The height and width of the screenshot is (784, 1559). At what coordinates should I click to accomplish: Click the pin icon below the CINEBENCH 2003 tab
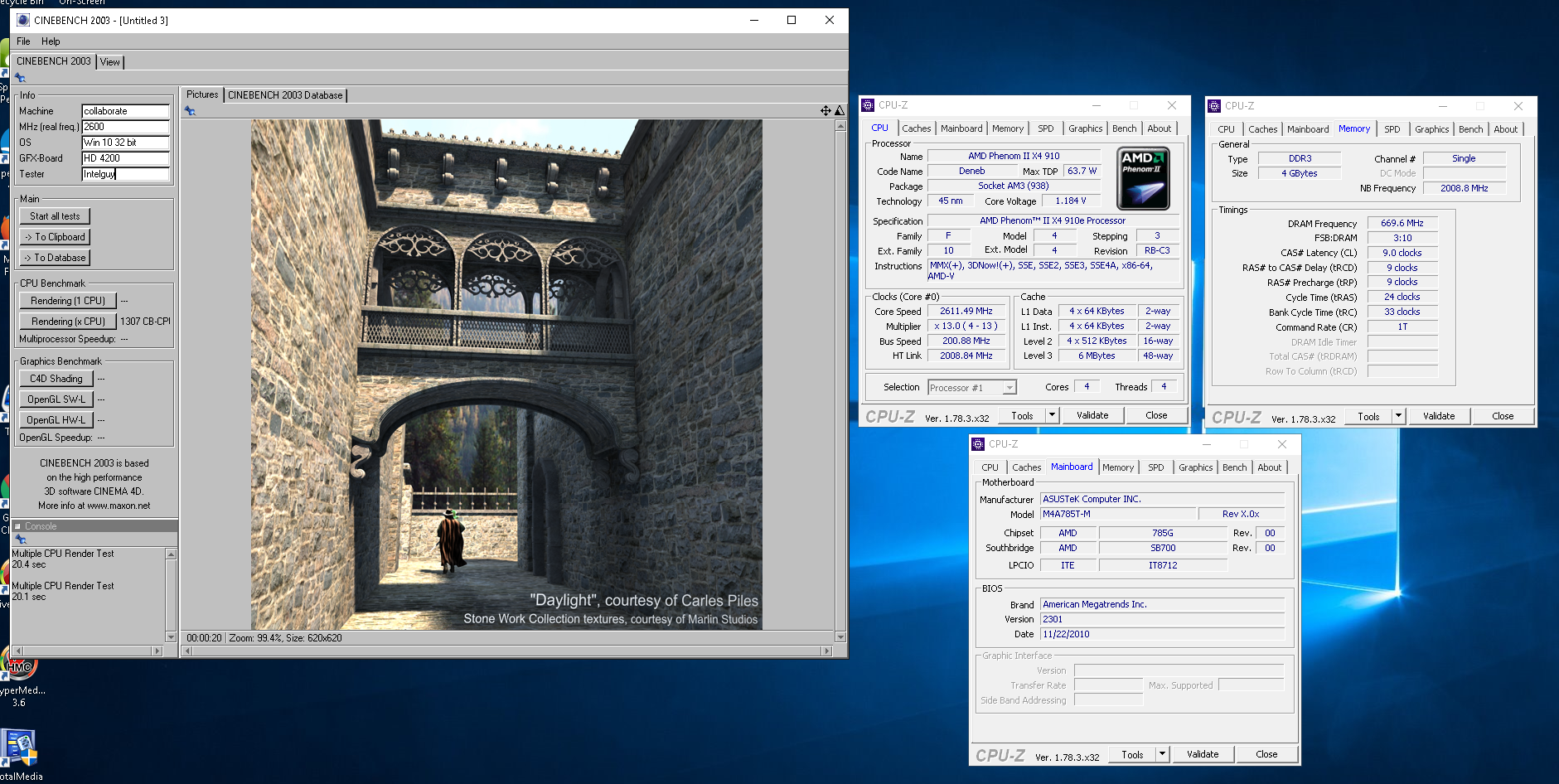point(20,78)
